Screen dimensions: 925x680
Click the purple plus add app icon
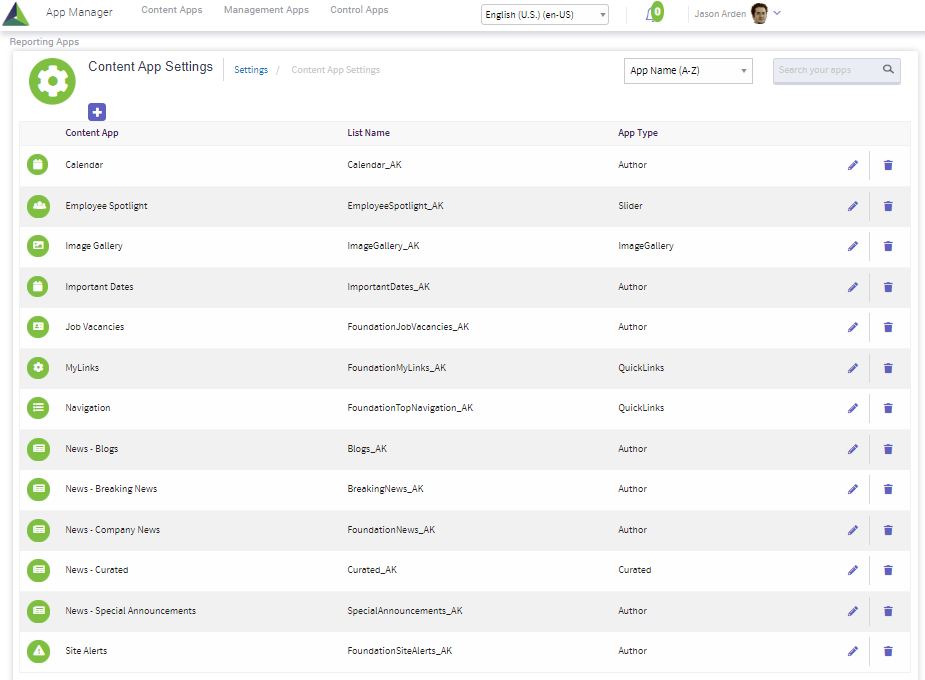point(97,112)
